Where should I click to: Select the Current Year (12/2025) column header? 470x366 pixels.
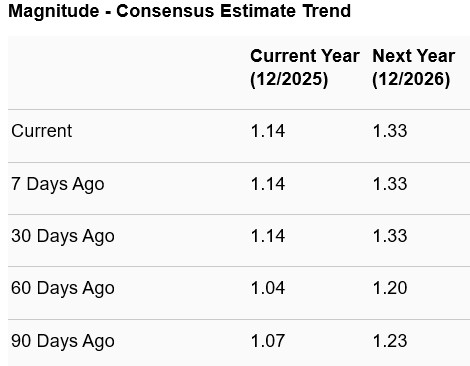305,67
